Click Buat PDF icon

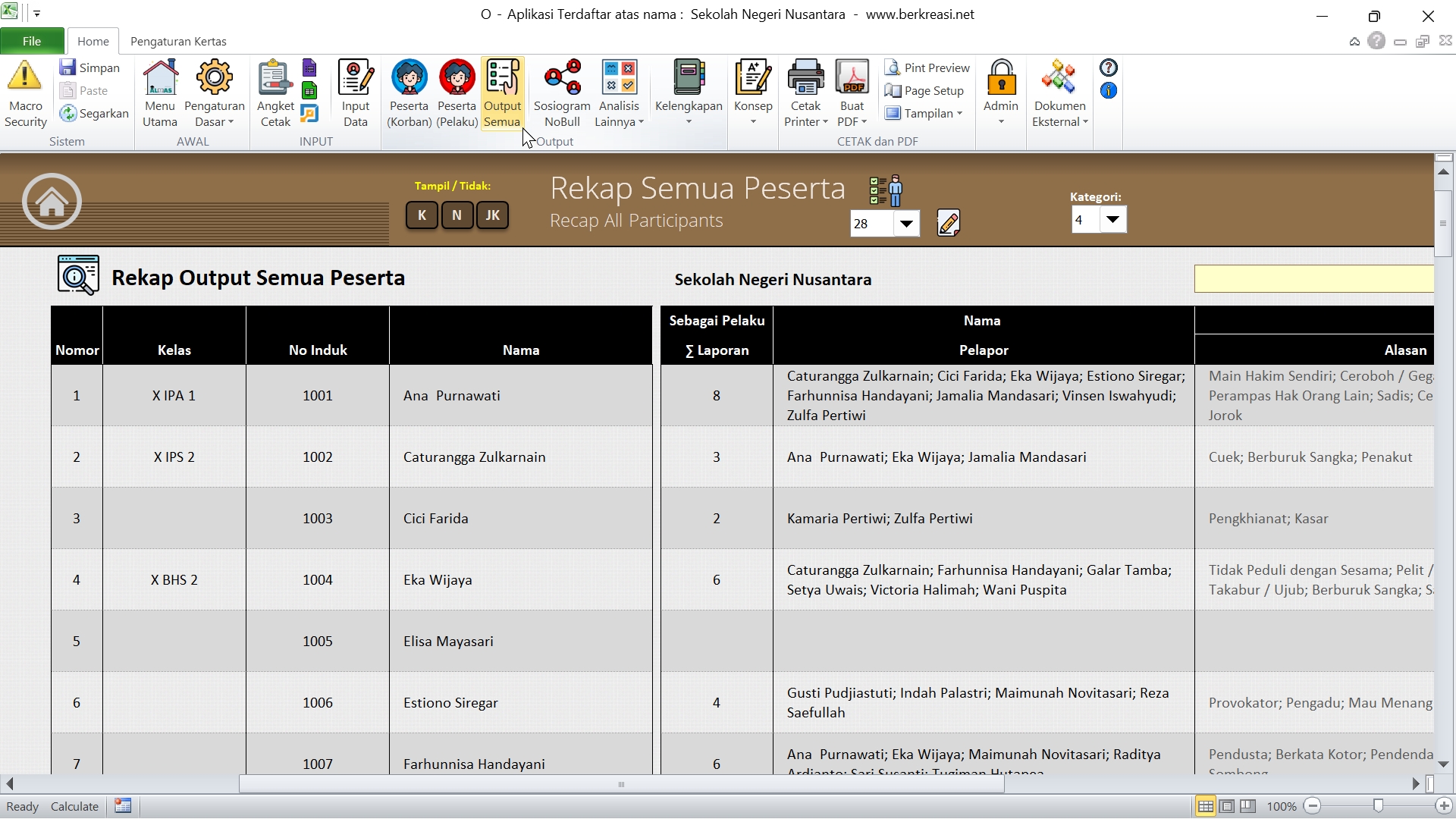click(x=852, y=78)
